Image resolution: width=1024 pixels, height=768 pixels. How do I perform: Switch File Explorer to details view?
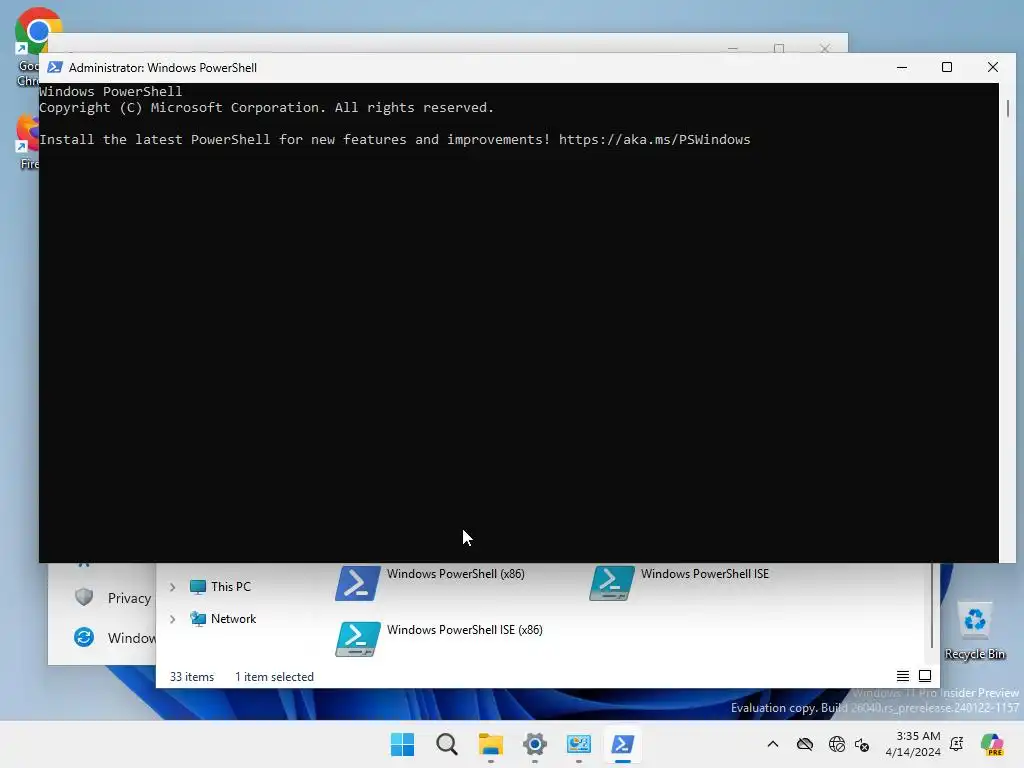[x=903, y=676]
